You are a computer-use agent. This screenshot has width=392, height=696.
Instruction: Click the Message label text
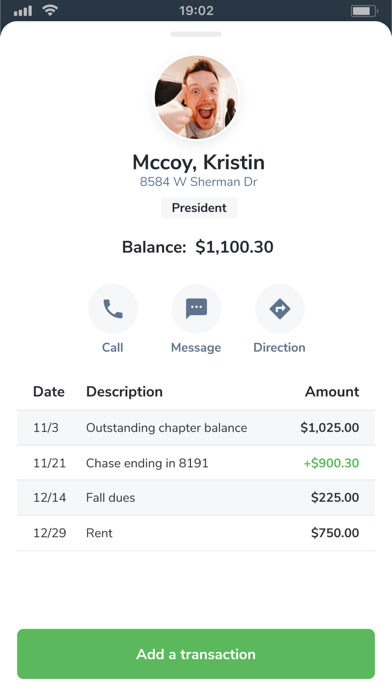point(196,347)
